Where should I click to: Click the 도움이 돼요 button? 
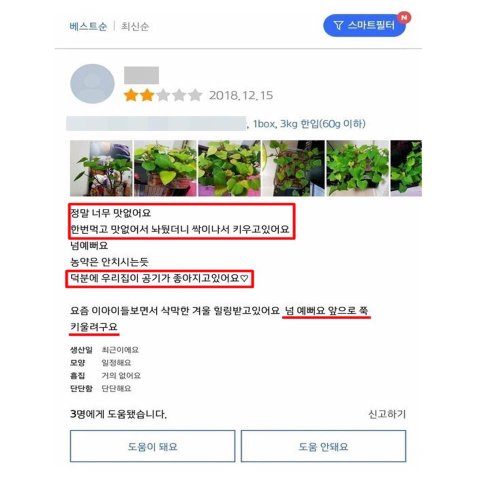[153, 446]
